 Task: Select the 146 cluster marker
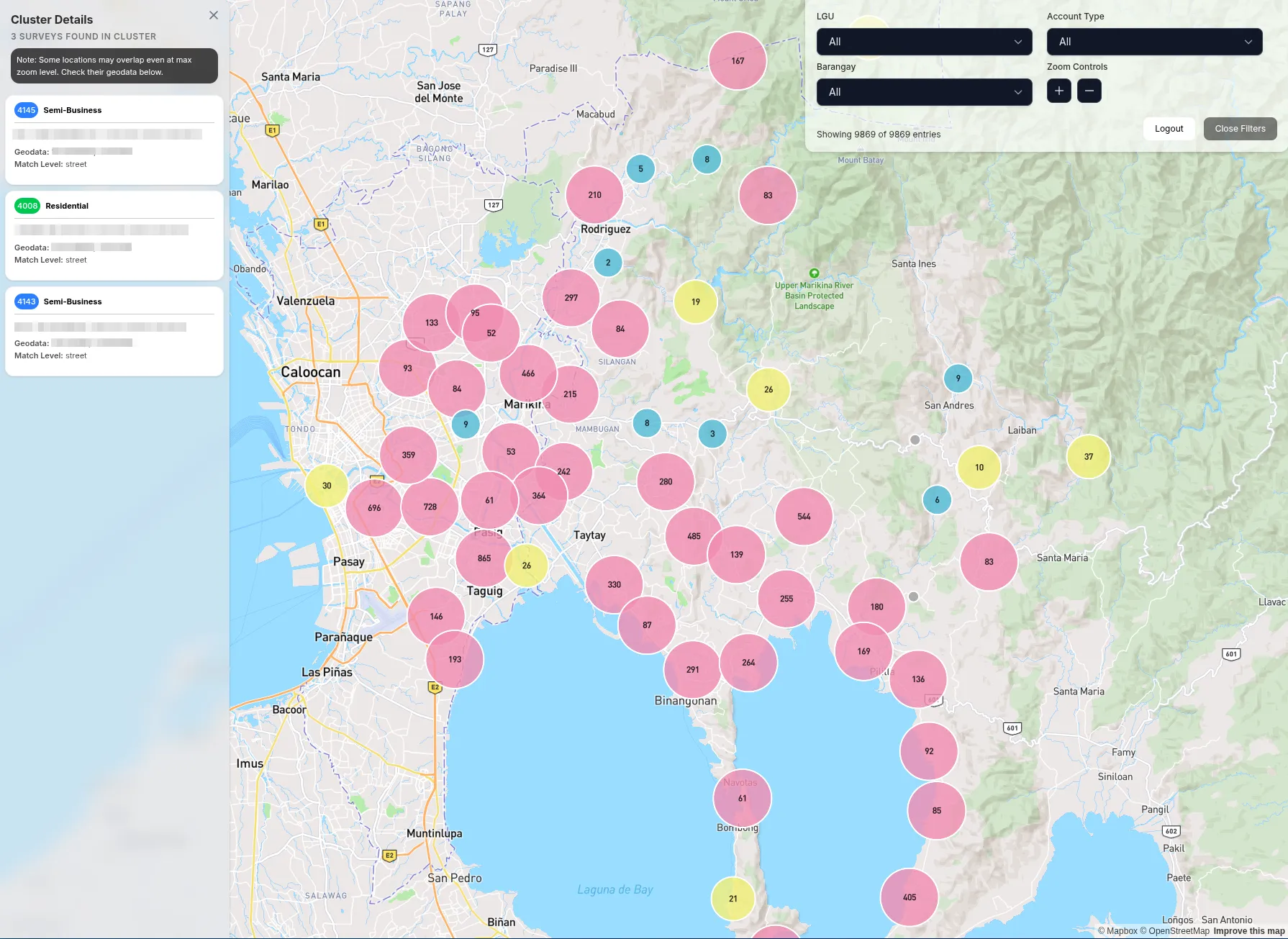pos(436,617)
